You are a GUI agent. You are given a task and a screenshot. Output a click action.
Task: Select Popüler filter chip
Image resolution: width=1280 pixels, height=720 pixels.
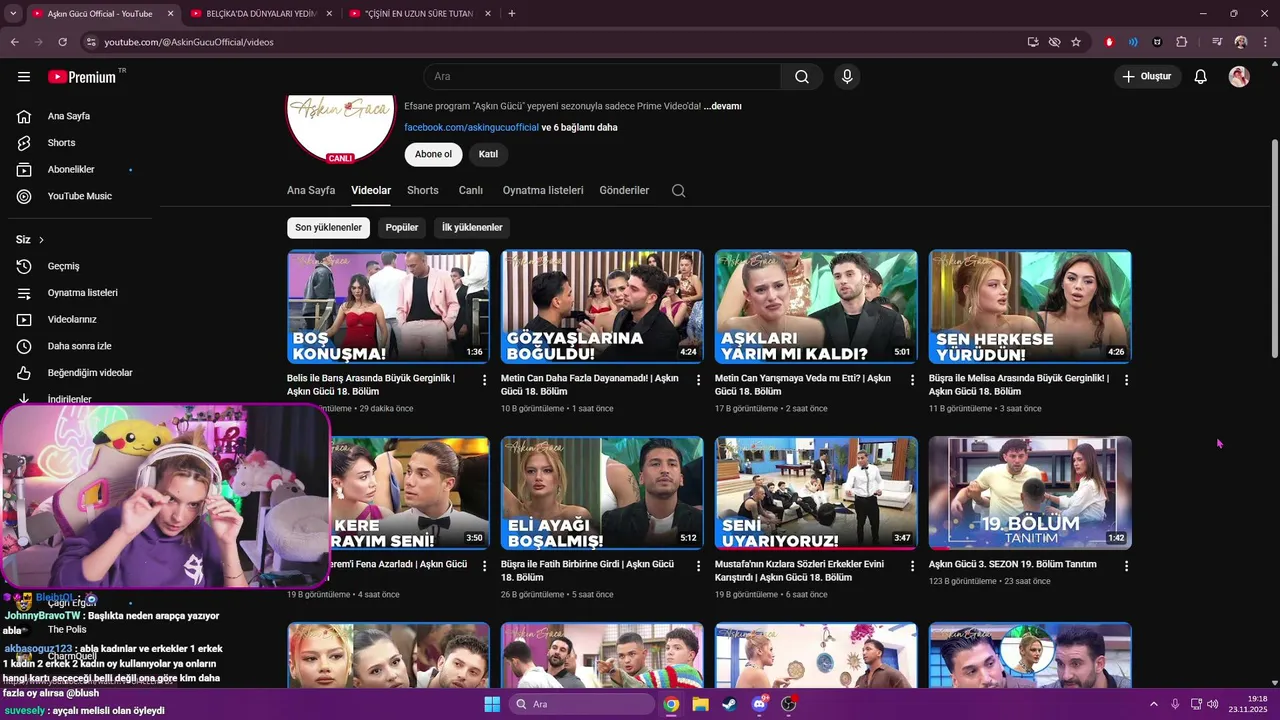click(x=402, y=228)
